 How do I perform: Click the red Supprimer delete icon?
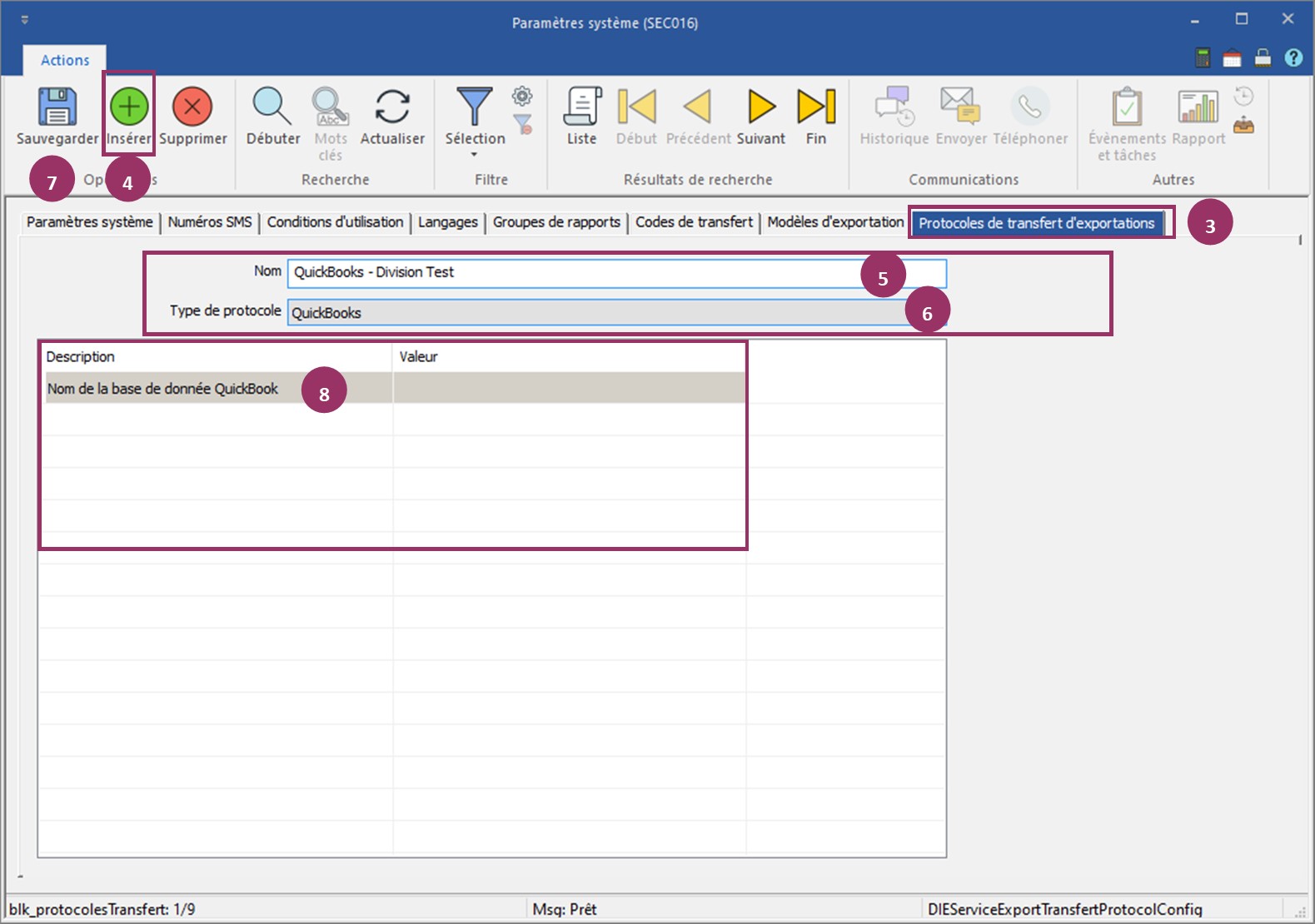click(x=192, y=107)
